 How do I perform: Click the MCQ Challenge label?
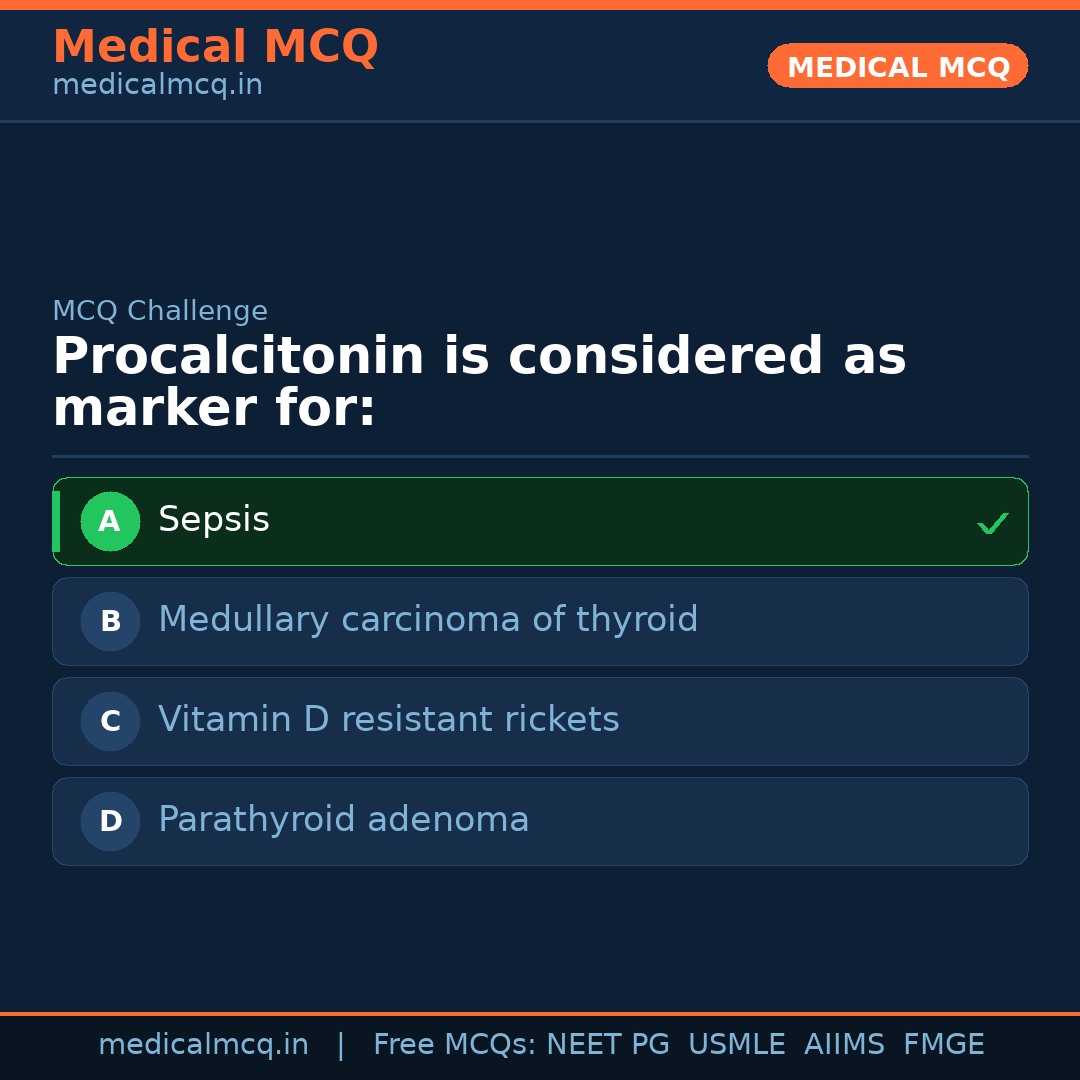coord(160,311)
